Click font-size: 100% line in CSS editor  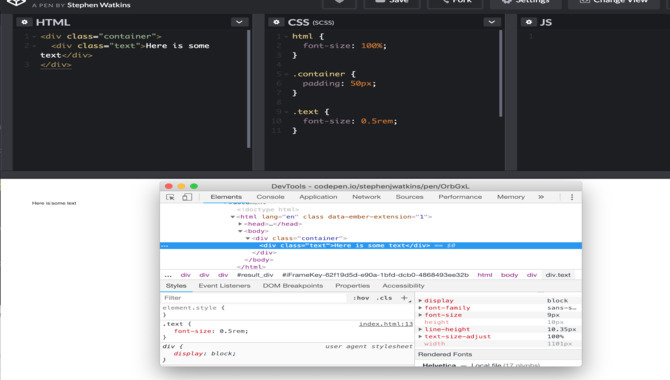coord(344,46)
